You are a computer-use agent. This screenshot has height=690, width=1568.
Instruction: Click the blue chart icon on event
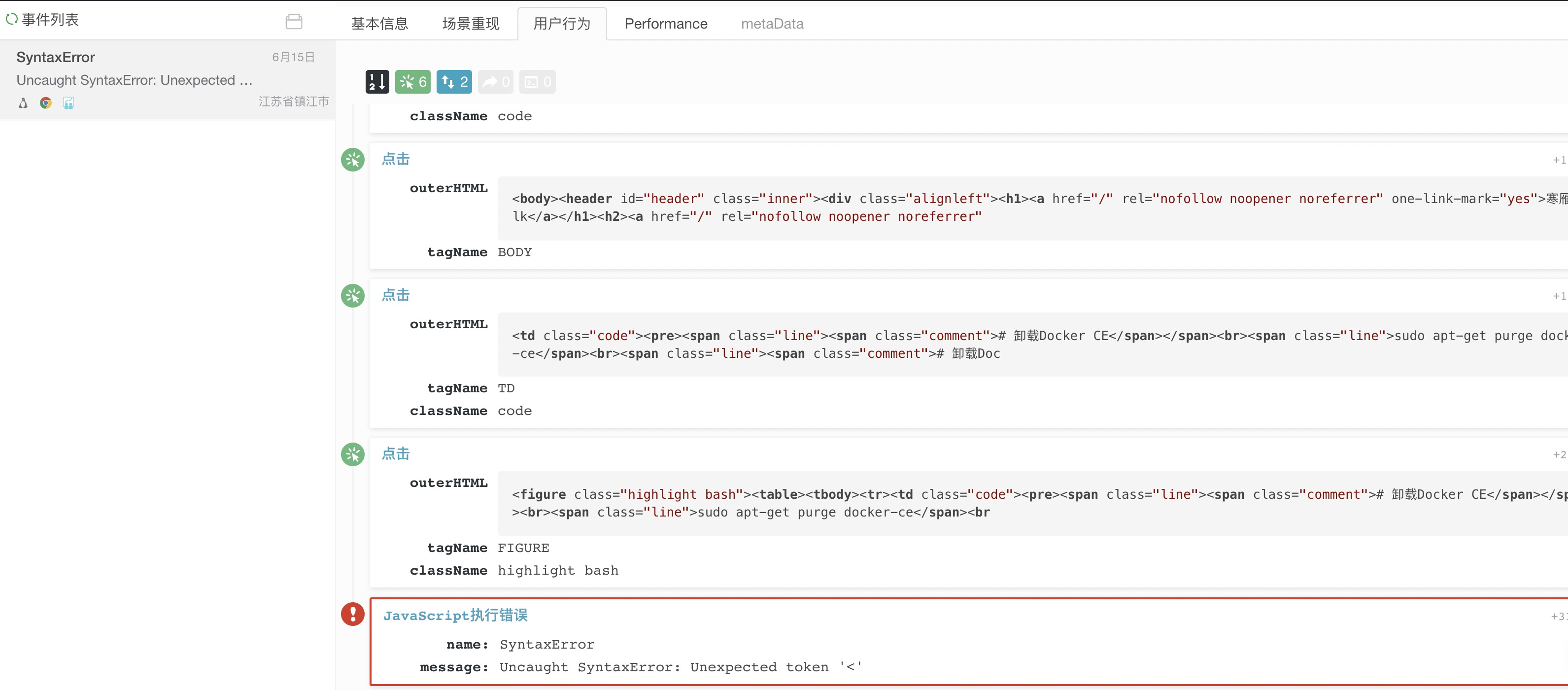(x=68, y=103)
